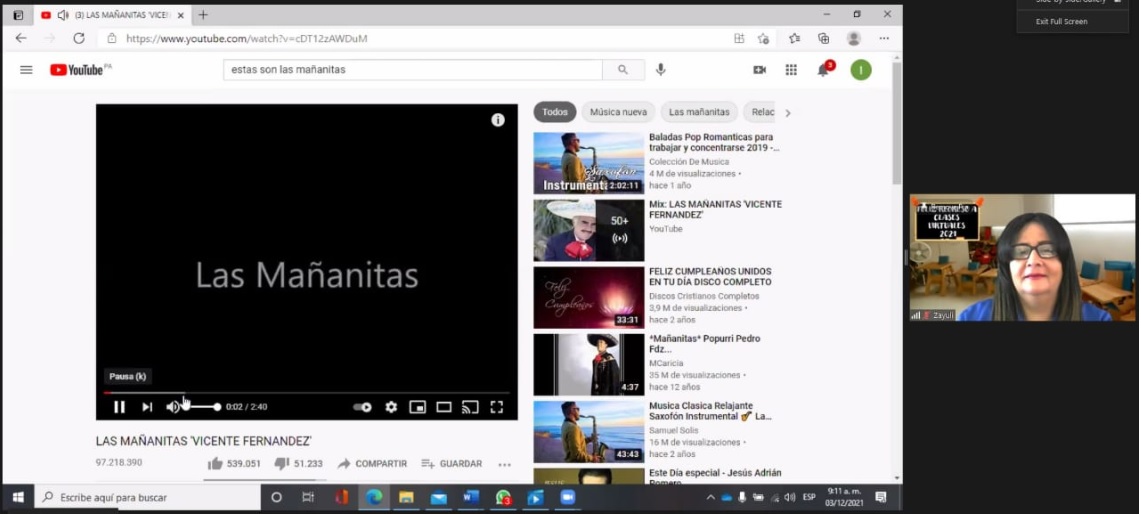1141x514 pixels.
Task: Open the browser profile icon
Action: (x=854, y=39)
